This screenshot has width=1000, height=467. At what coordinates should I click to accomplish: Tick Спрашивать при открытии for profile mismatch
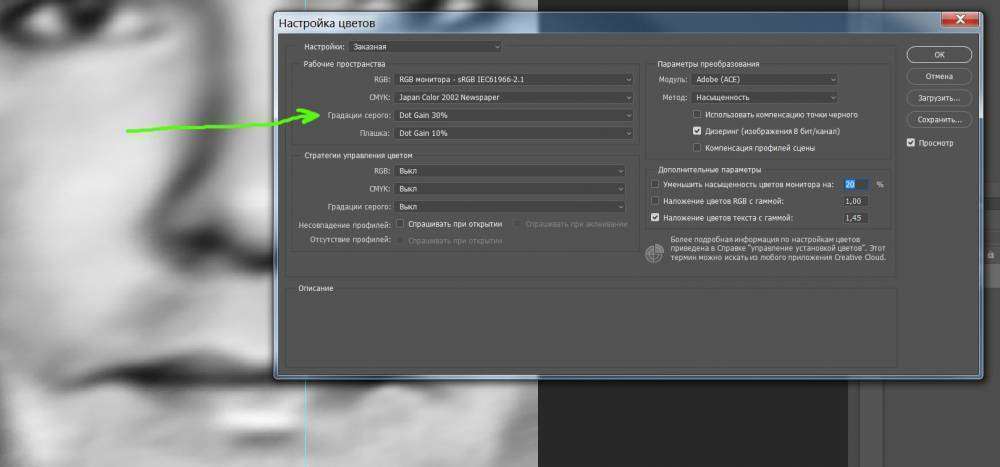coord(400,224)
